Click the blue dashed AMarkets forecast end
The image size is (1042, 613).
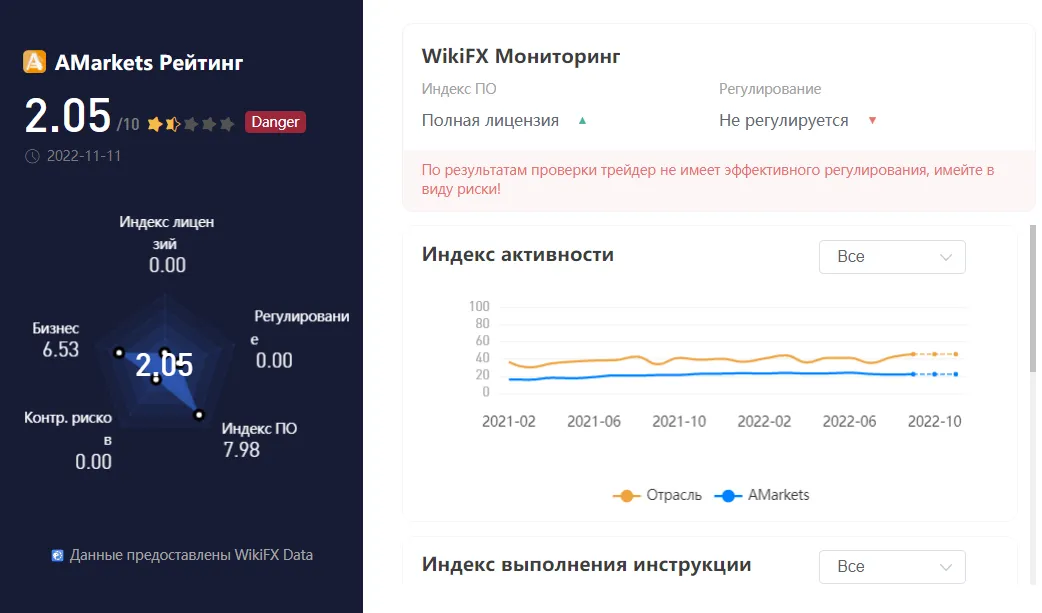point(956,374)
